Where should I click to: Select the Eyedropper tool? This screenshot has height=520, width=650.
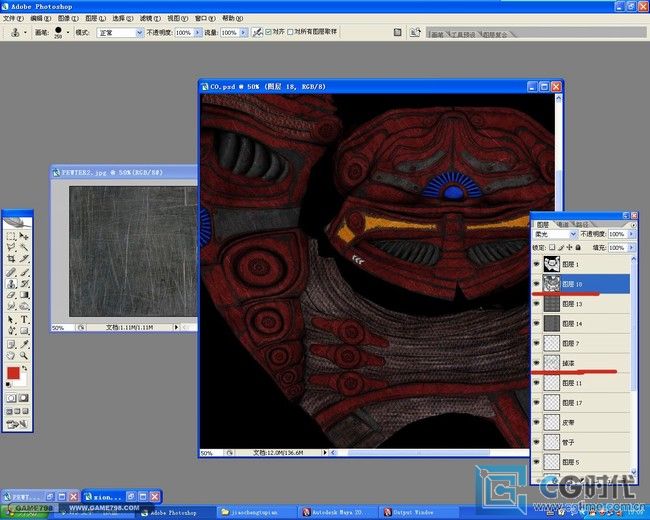24,344
